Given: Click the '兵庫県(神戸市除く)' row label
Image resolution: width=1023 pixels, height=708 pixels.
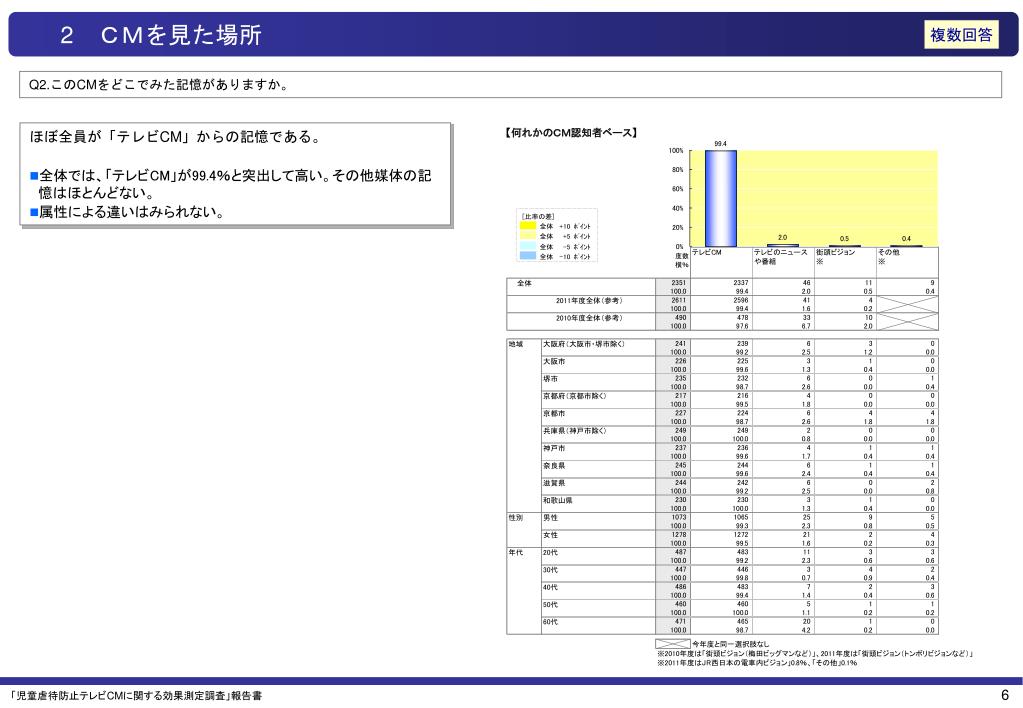Looking at the screenshot, I should (x=575, y=431).
